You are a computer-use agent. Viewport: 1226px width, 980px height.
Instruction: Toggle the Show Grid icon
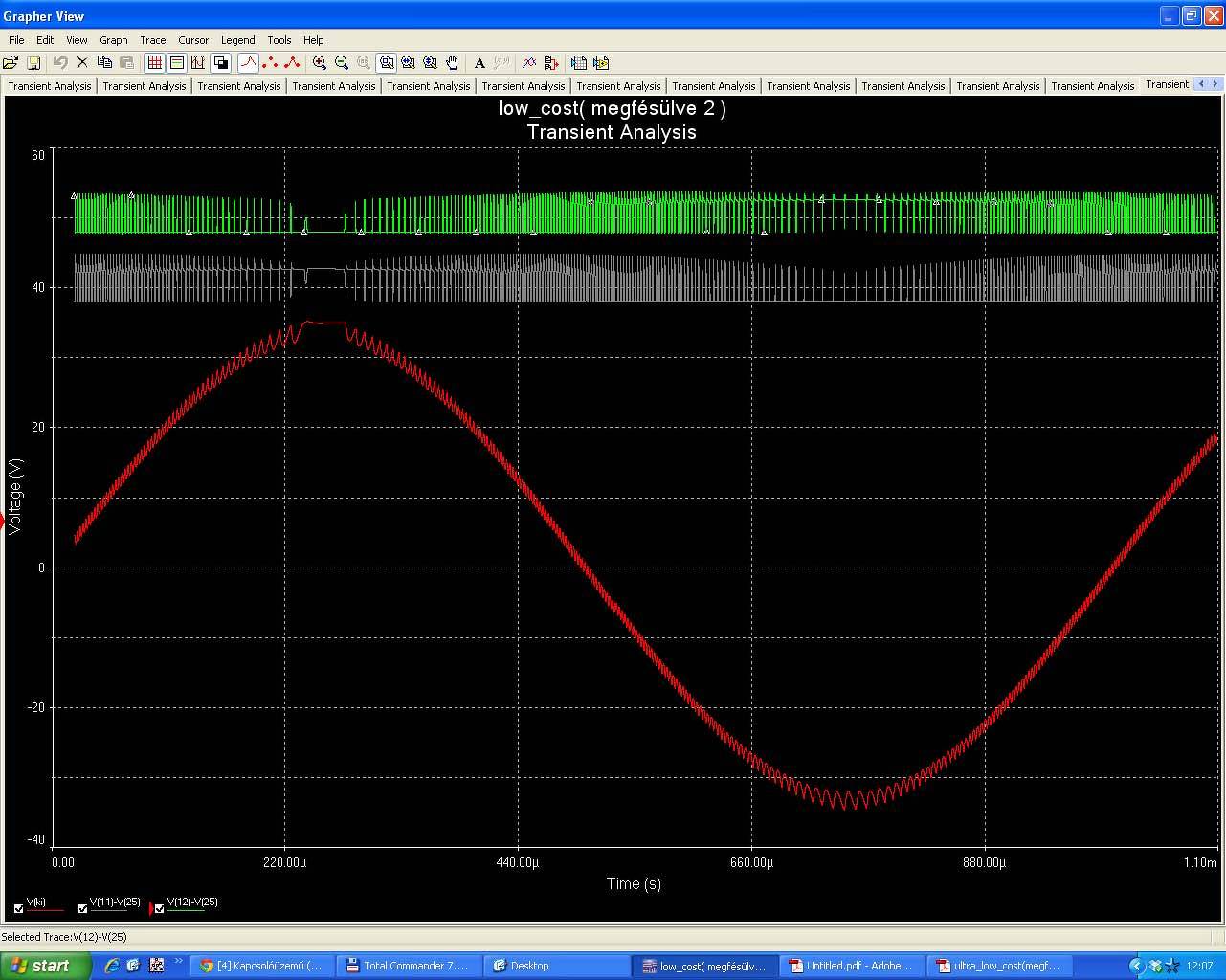[x=154, y=63]
